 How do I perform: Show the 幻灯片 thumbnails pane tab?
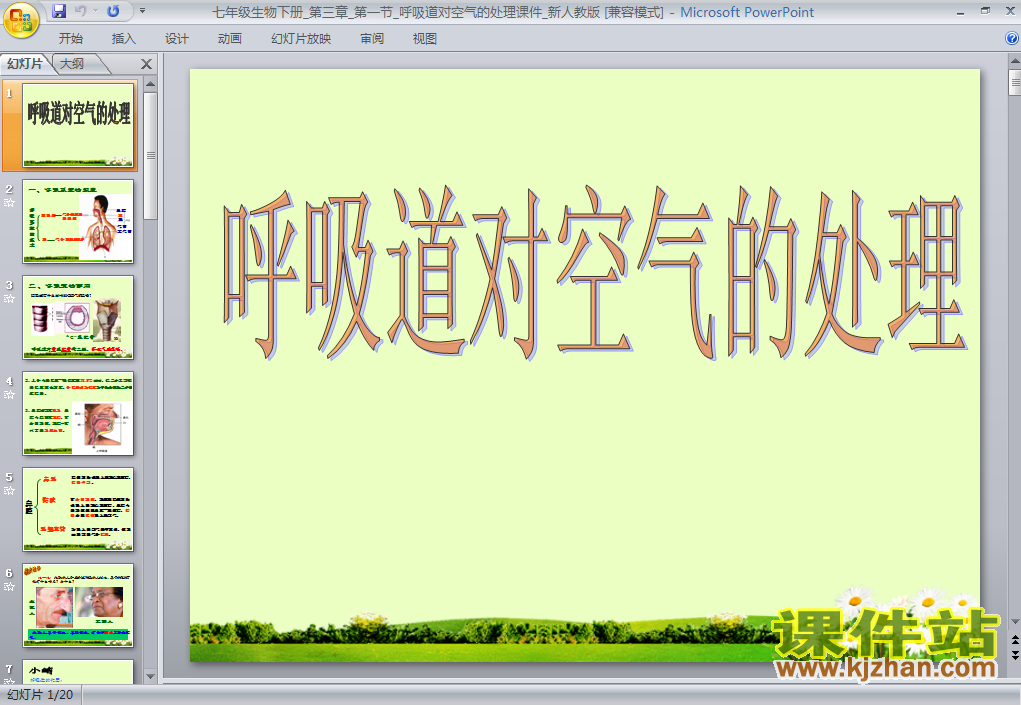(x=25, y=64)
